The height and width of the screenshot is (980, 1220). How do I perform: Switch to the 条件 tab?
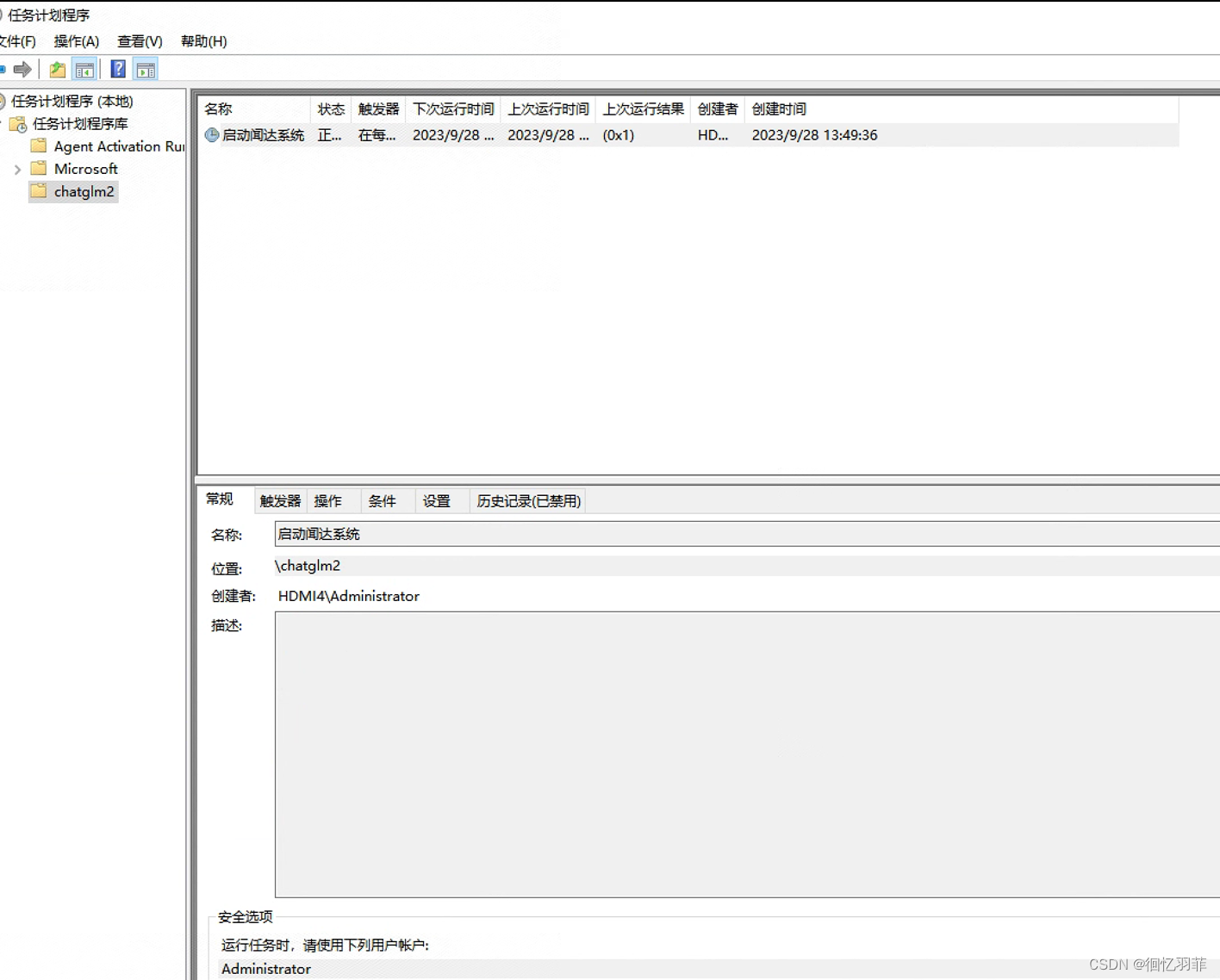pos(383,500)
